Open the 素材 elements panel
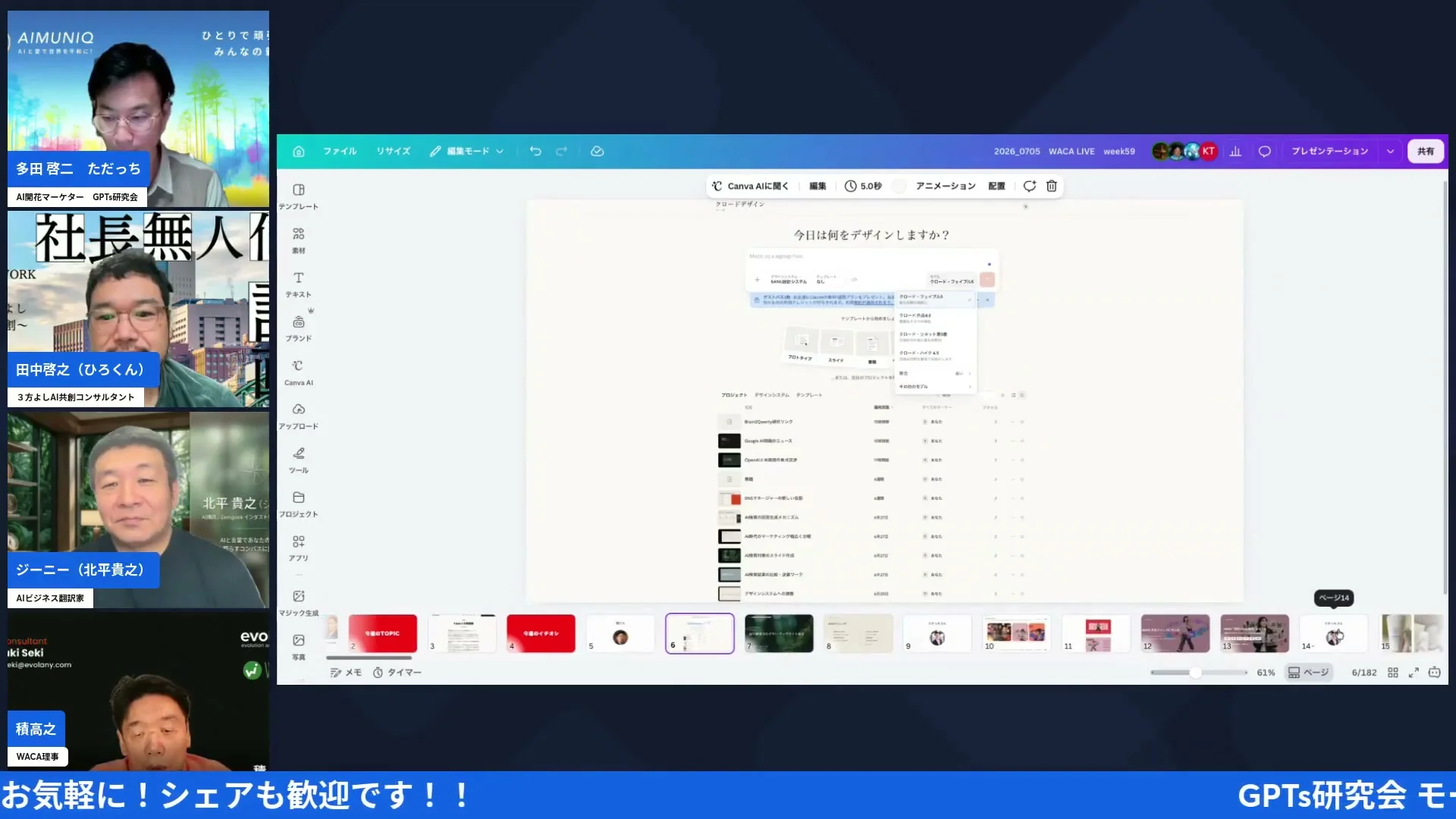The image size is (1456, 819). tap(299, 240)
